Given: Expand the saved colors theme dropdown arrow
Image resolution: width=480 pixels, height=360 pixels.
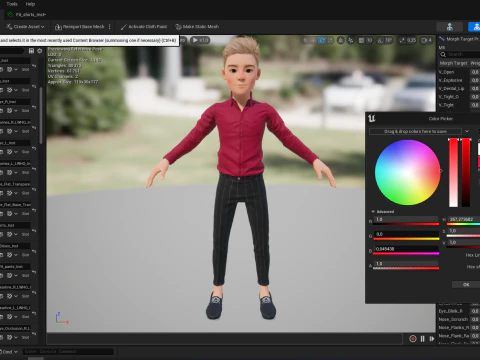Looking at the screenshot, I should click(x=467, y=131).
